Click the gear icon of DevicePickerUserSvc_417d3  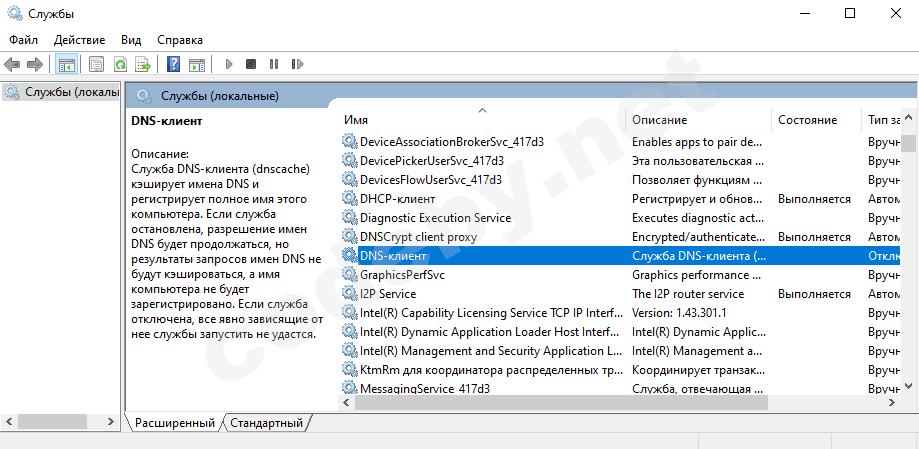pyautogui.click(x=349, y=161)
